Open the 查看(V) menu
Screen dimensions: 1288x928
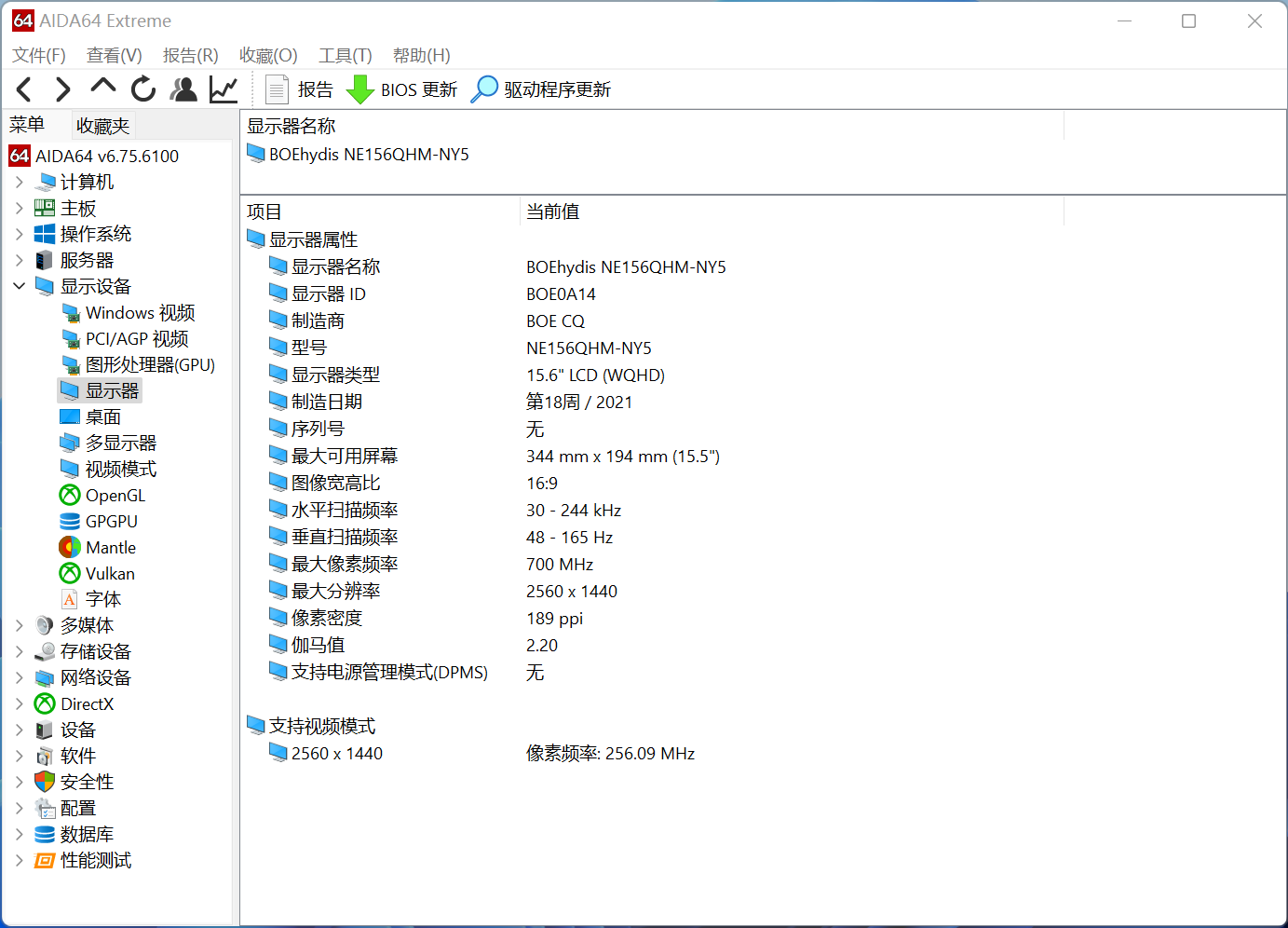115,55
